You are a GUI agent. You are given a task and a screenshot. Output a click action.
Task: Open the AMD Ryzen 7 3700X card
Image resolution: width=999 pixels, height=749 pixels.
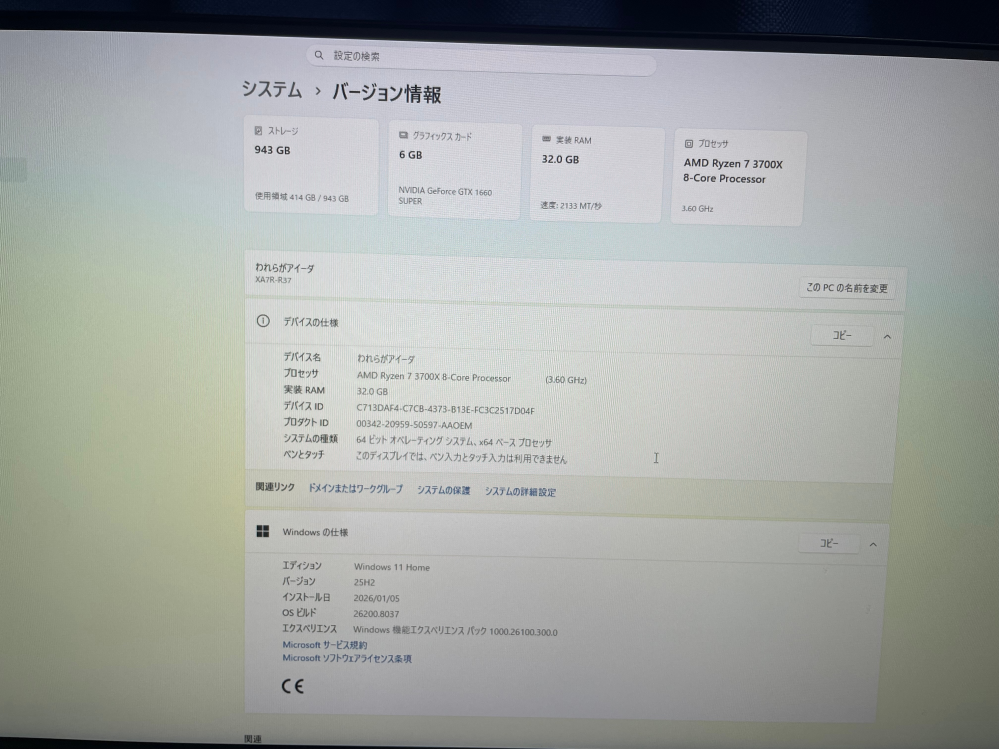739,178
